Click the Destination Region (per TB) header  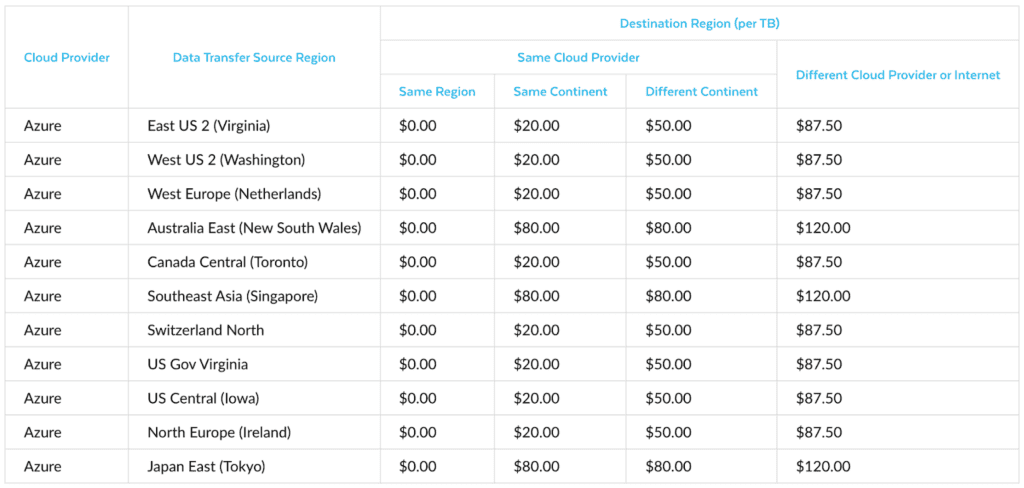(699, 24)
